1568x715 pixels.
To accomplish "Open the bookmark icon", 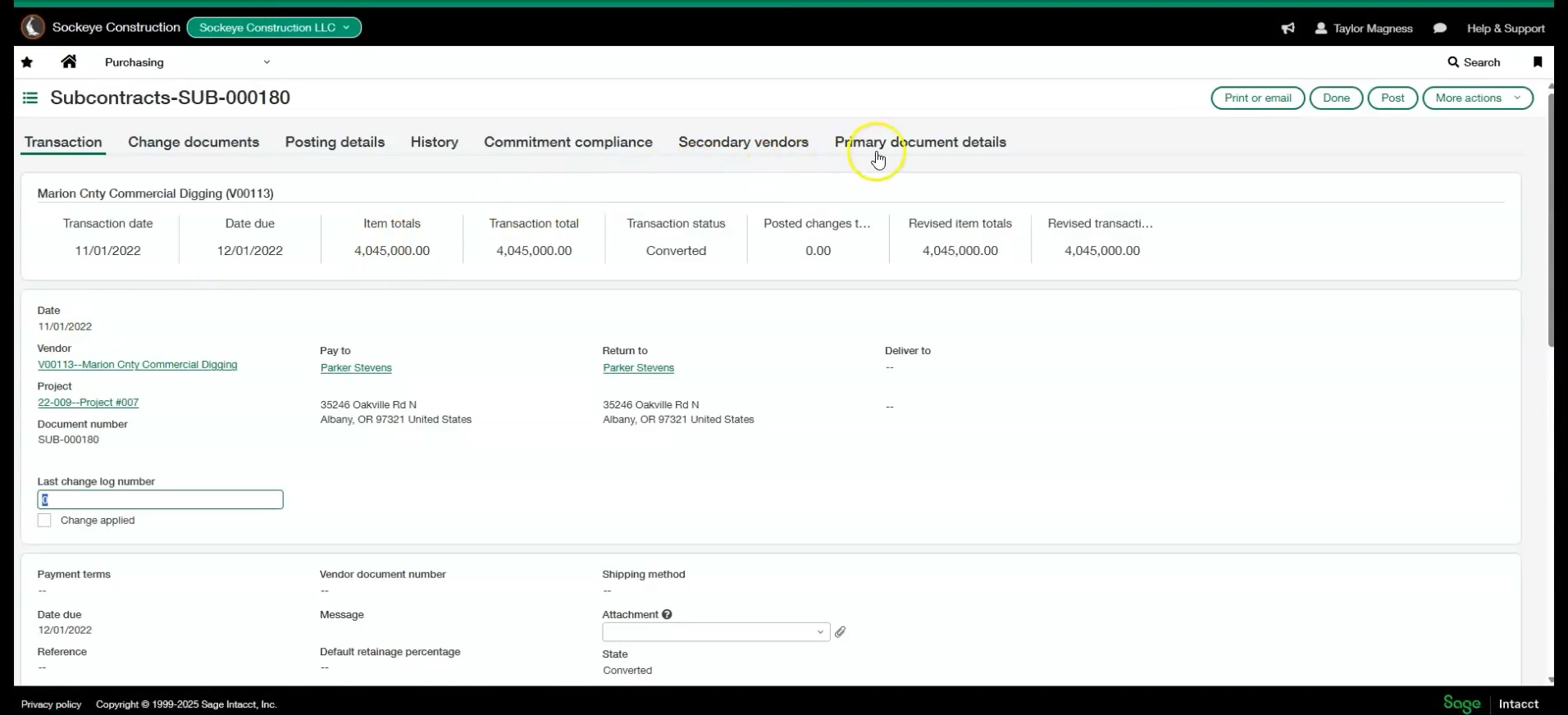I will (1538, 62).
